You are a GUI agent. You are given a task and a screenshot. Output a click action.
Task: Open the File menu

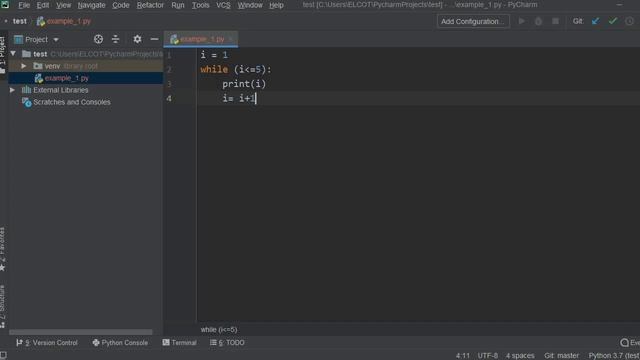(x=24, y=5)
